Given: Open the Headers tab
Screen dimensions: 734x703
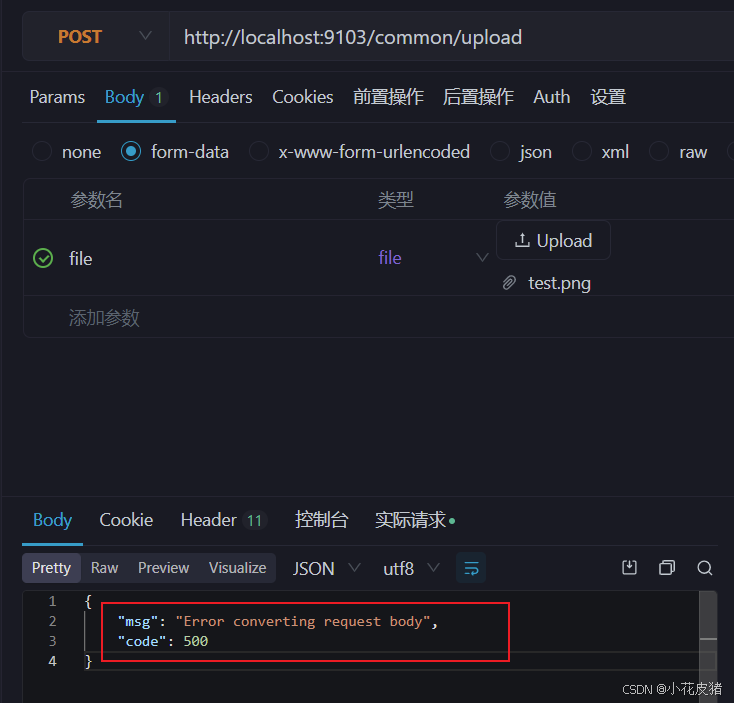Looking at the screenshot, I should (x=220, y=97).
